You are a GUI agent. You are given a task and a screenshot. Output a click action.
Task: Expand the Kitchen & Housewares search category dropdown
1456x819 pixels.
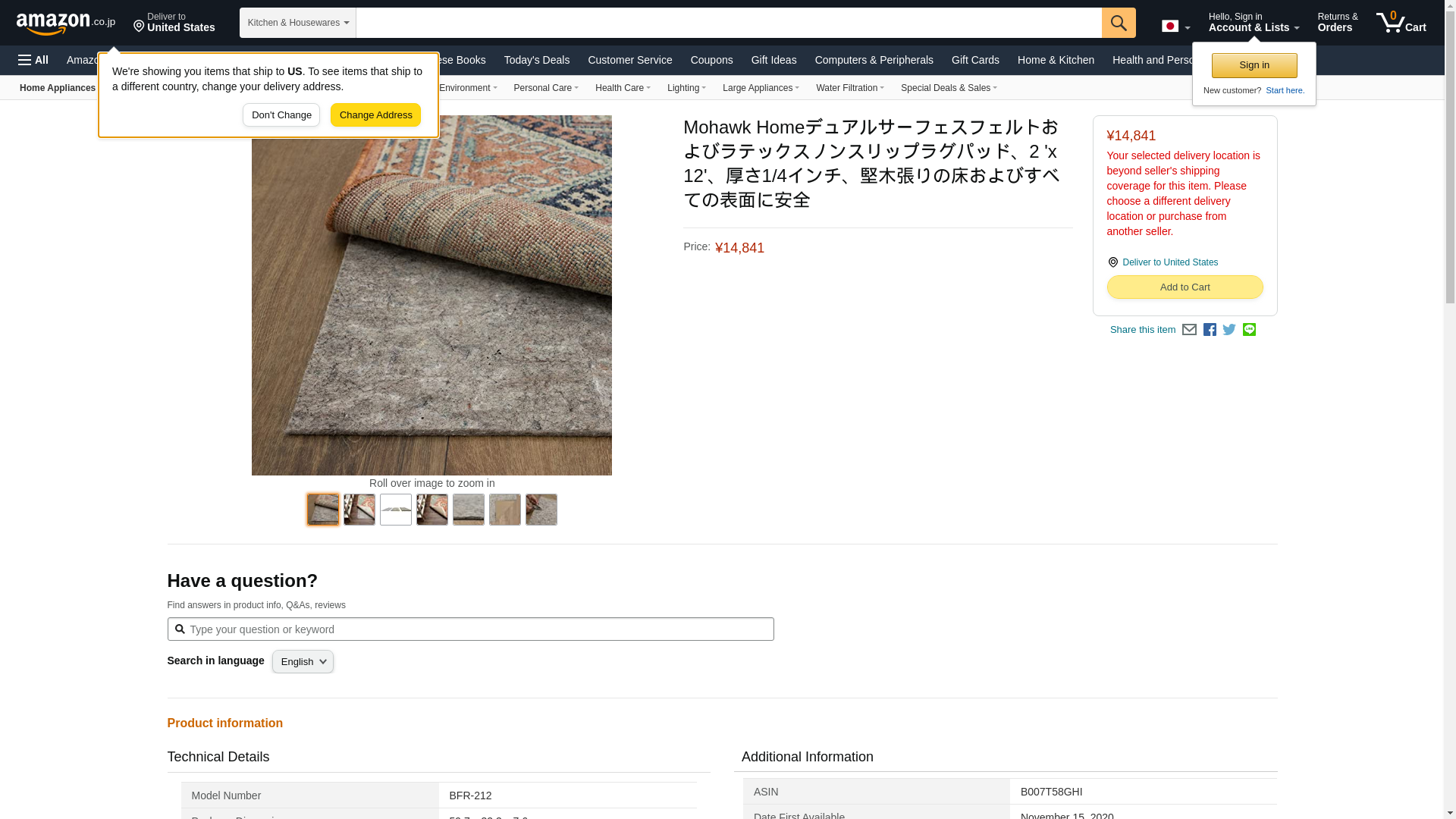coord(297,23)
